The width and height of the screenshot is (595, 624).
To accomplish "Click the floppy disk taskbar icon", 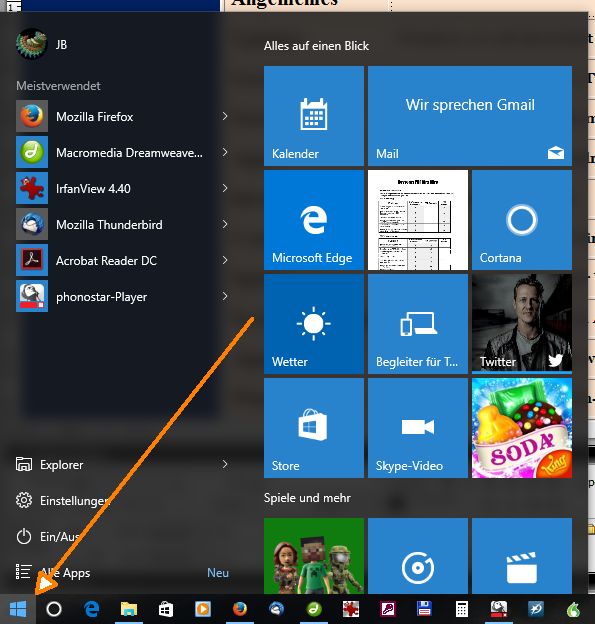I will coord(424,609).
